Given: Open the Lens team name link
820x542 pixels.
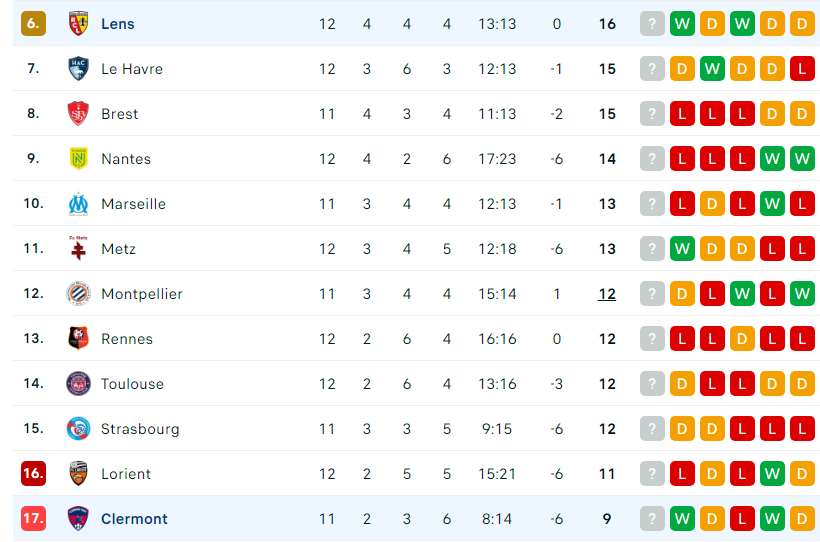Looking at the screenshot, I should tap(118, 24).
